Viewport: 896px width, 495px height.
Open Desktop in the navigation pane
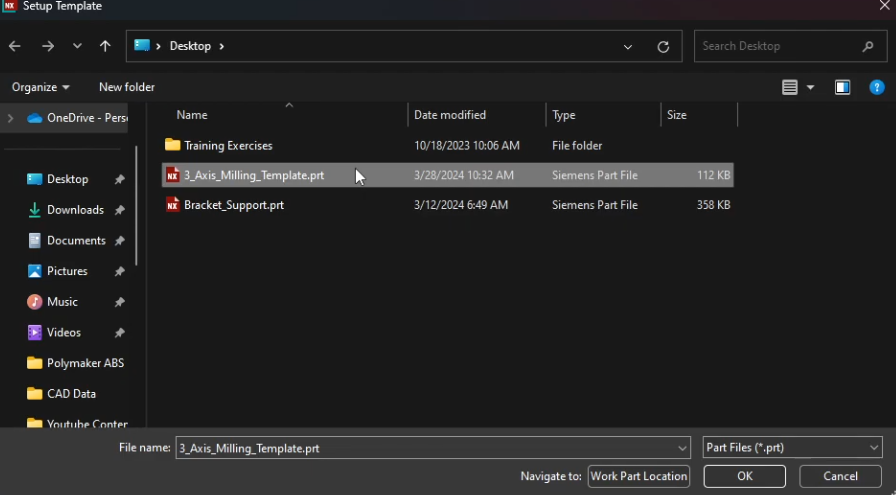(x=67, y=179)
